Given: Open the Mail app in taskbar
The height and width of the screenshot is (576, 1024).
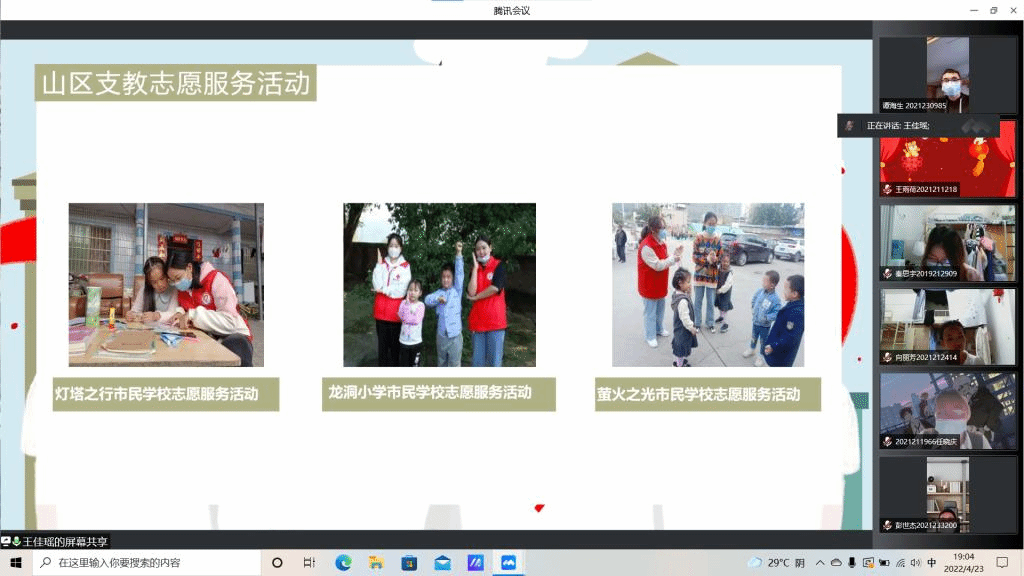Looking at the screenshot, I should [x=442, y=563].
